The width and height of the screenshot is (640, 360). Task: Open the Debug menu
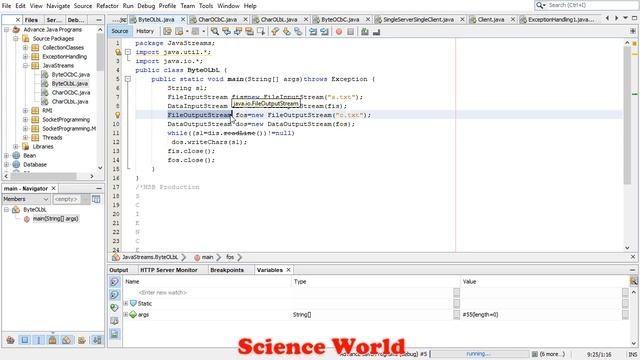pyautogui.click(x=146, y=6)
